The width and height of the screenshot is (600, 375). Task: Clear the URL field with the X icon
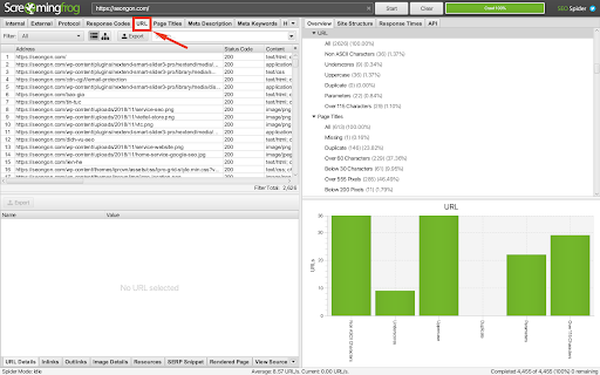pos(368,8)
